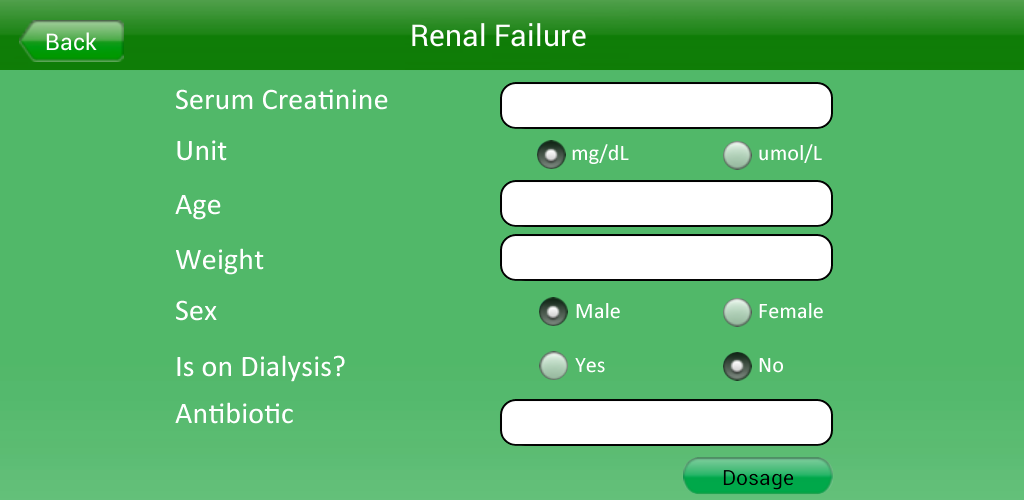1024x500 pixels.
Task: Click the Renal Failure title
Action: [498, 37]
